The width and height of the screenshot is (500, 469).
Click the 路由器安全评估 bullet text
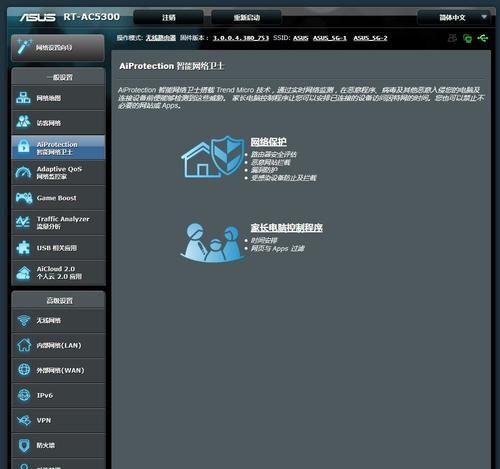click(273, 154)
